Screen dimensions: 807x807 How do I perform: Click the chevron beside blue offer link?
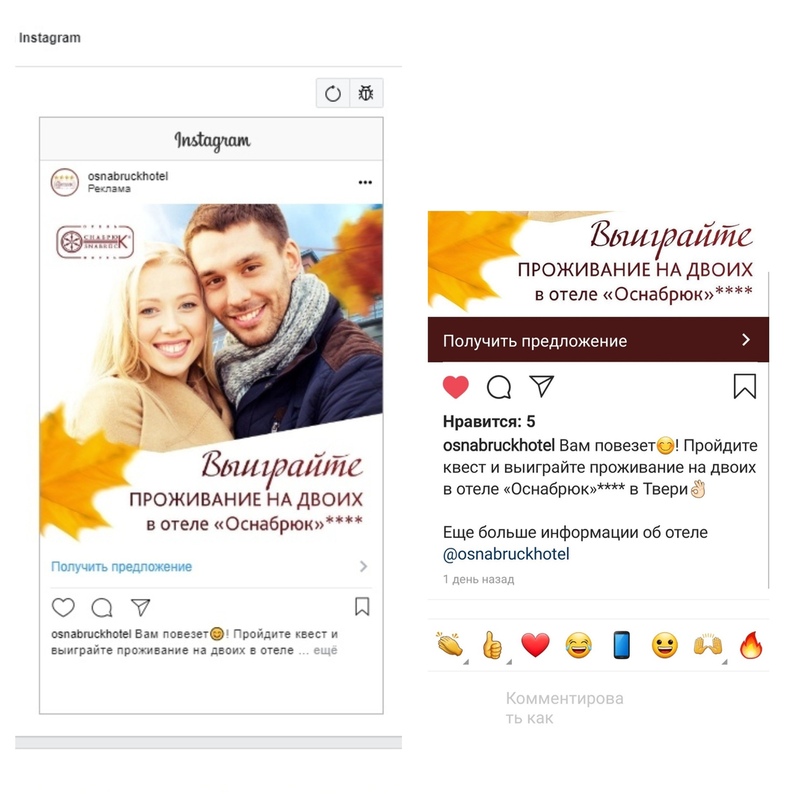[x=363, y=567]
